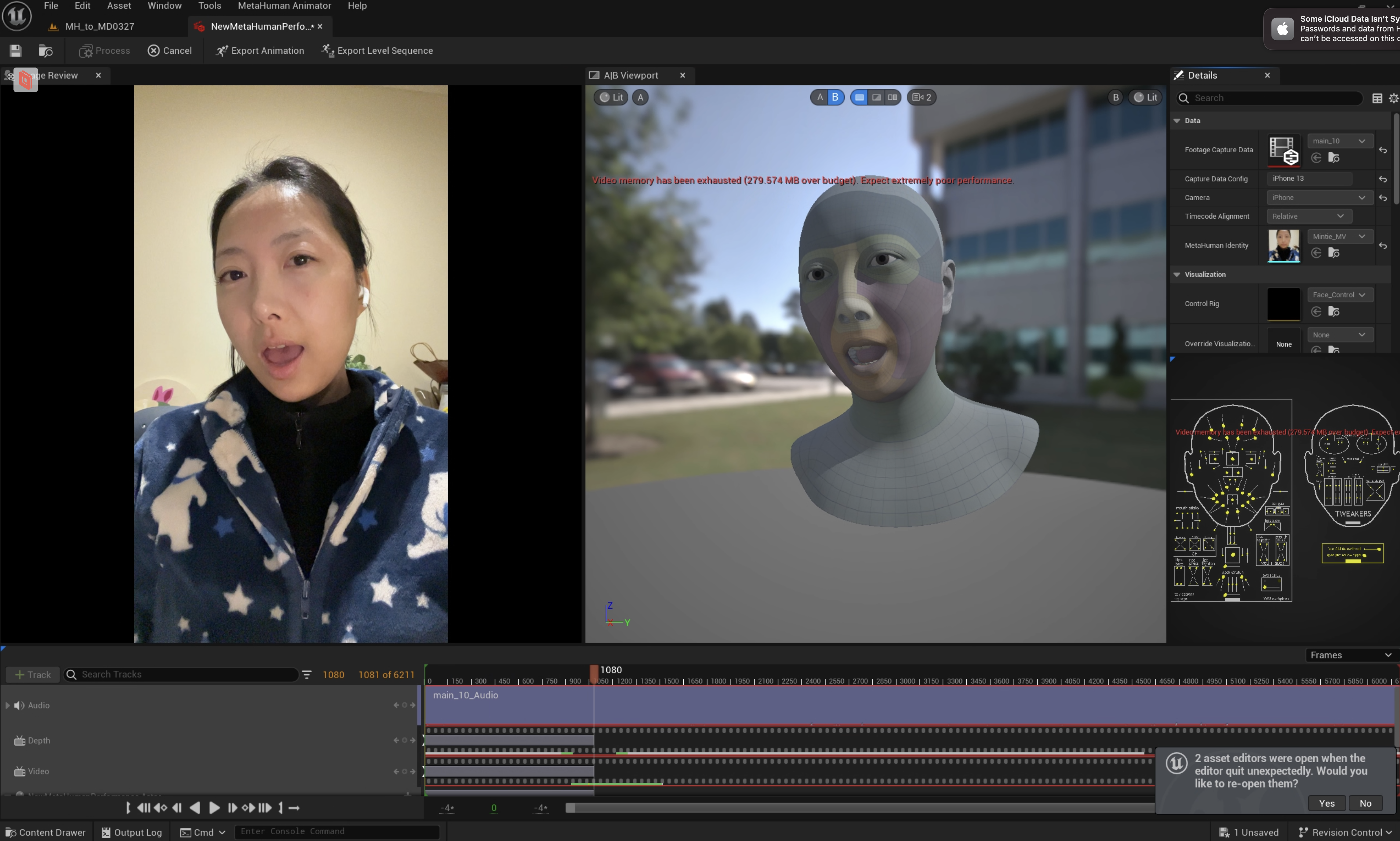Select wipe view mode in viewport
This screenshot has height=841, width=1400.
[876, 97]
